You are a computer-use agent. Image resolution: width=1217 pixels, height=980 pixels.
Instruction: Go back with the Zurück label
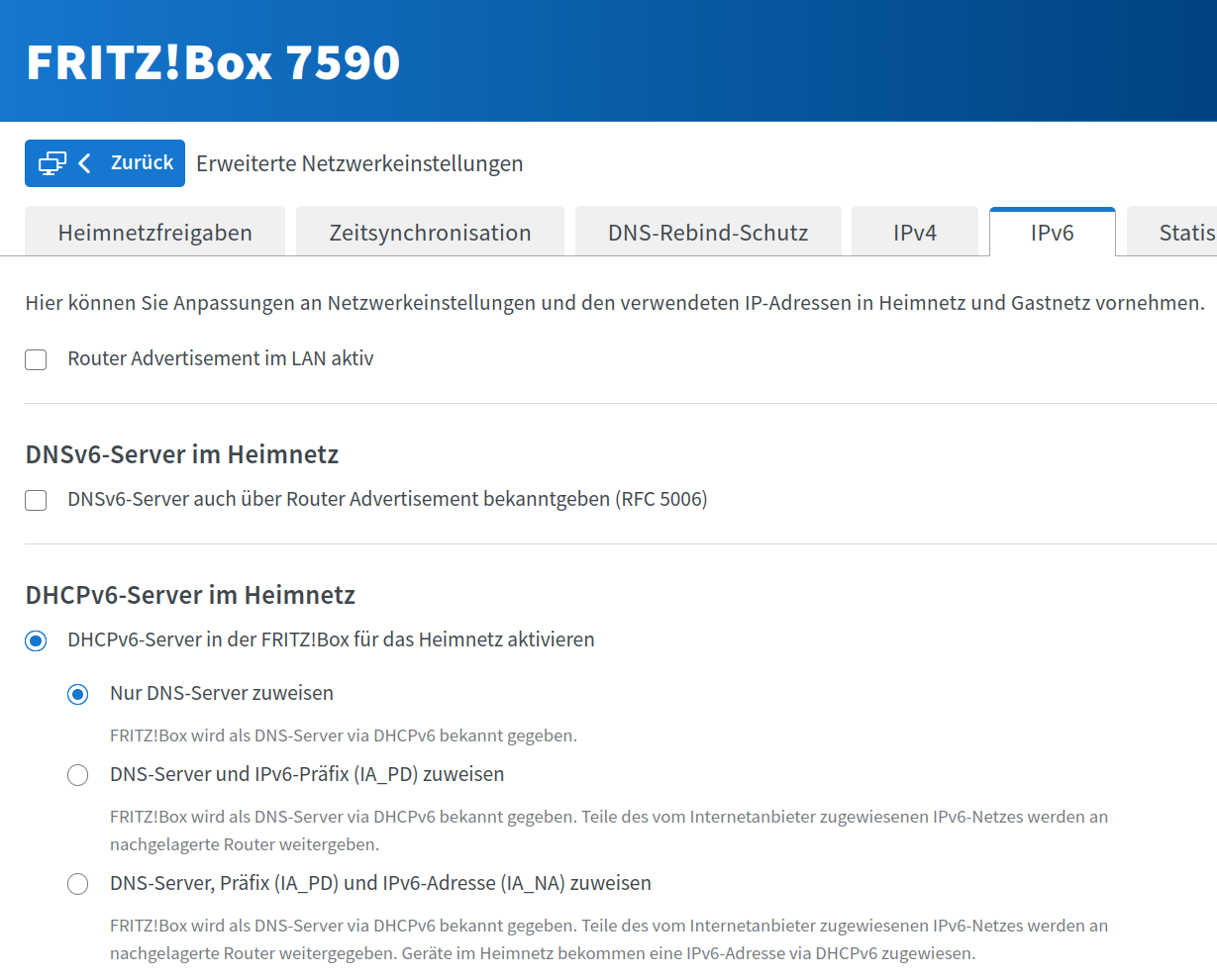coord(142,162)
